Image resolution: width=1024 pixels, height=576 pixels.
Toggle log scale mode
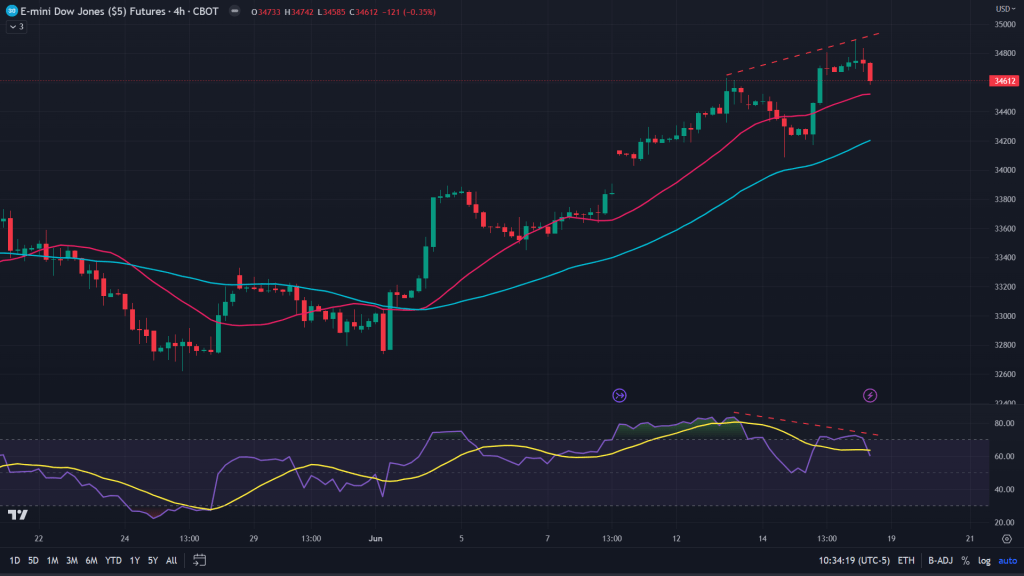tap(984, 560)
